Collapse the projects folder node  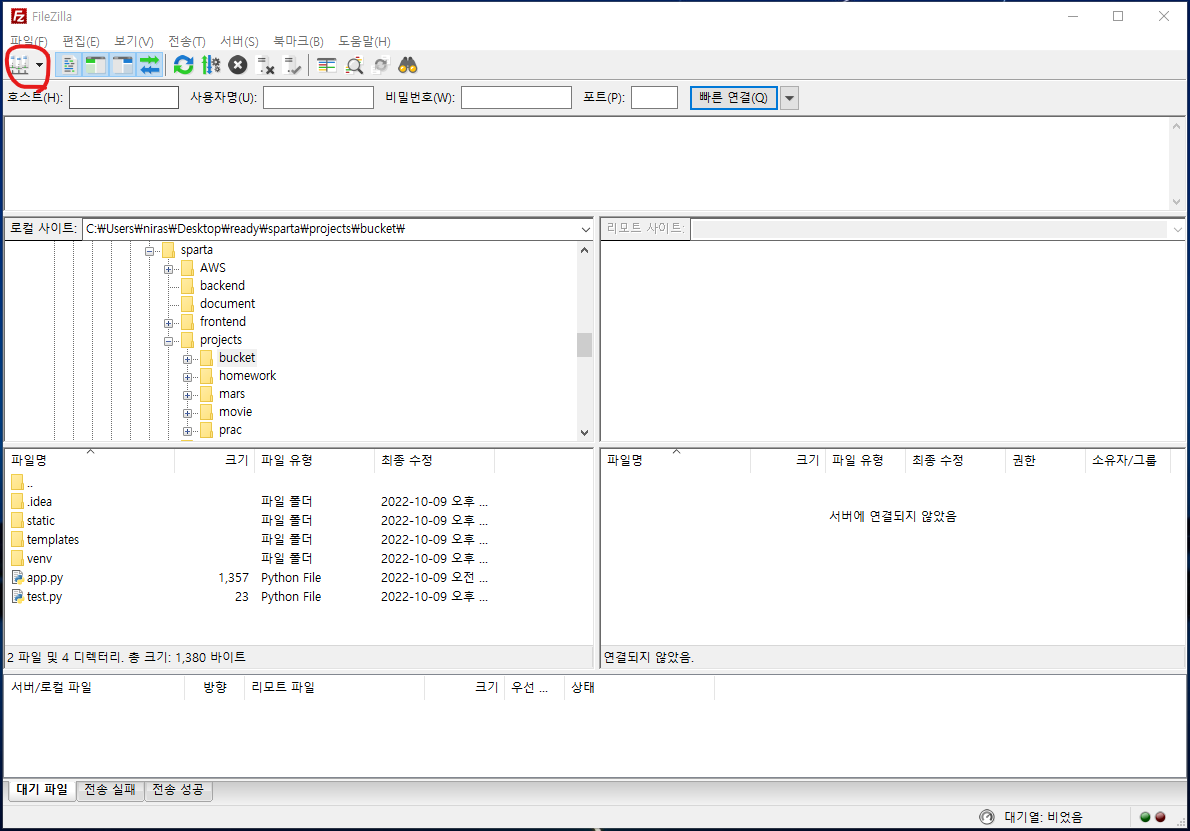[x=168, y=341]
